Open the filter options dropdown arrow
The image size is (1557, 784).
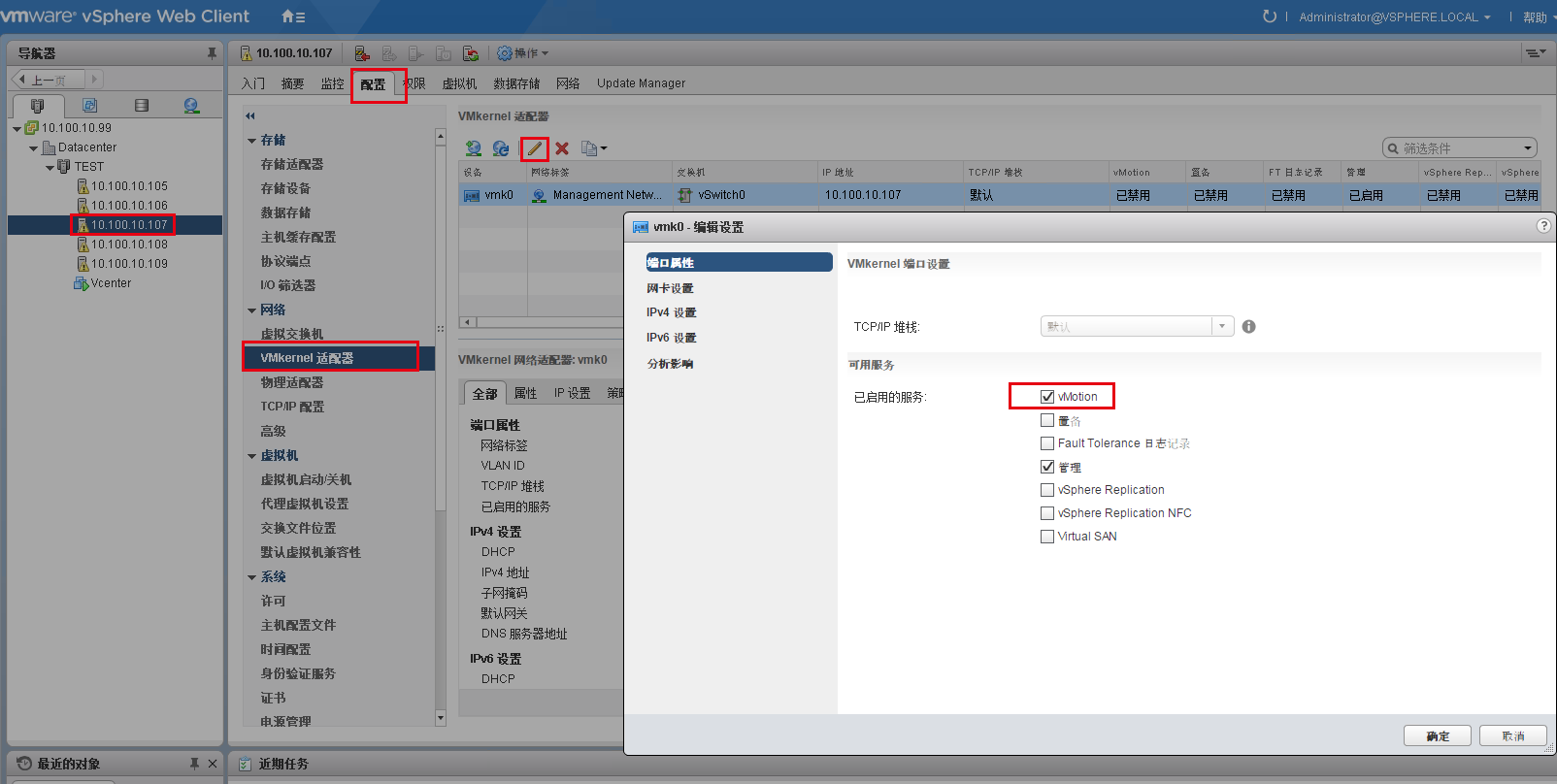(x=1528, y=148)
